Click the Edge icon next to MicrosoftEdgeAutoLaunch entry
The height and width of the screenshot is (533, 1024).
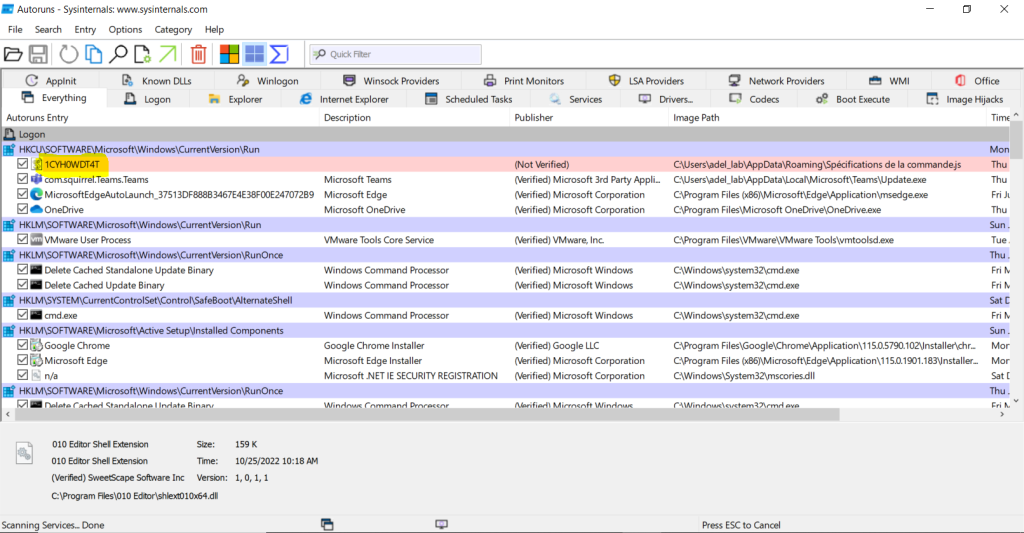tap(37, 194)
